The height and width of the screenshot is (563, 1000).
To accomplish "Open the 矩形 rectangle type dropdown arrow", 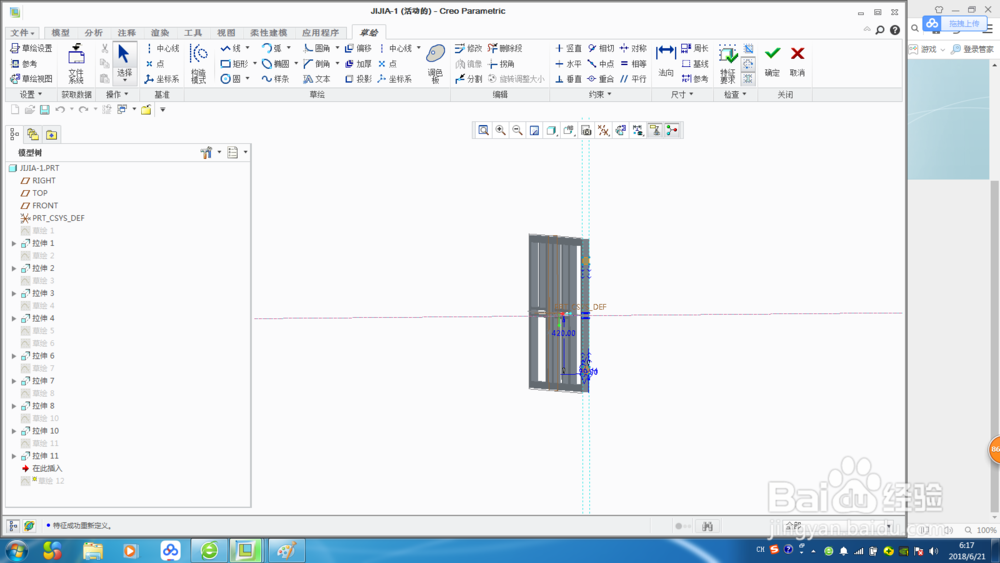I will click(x=254, y=64).
